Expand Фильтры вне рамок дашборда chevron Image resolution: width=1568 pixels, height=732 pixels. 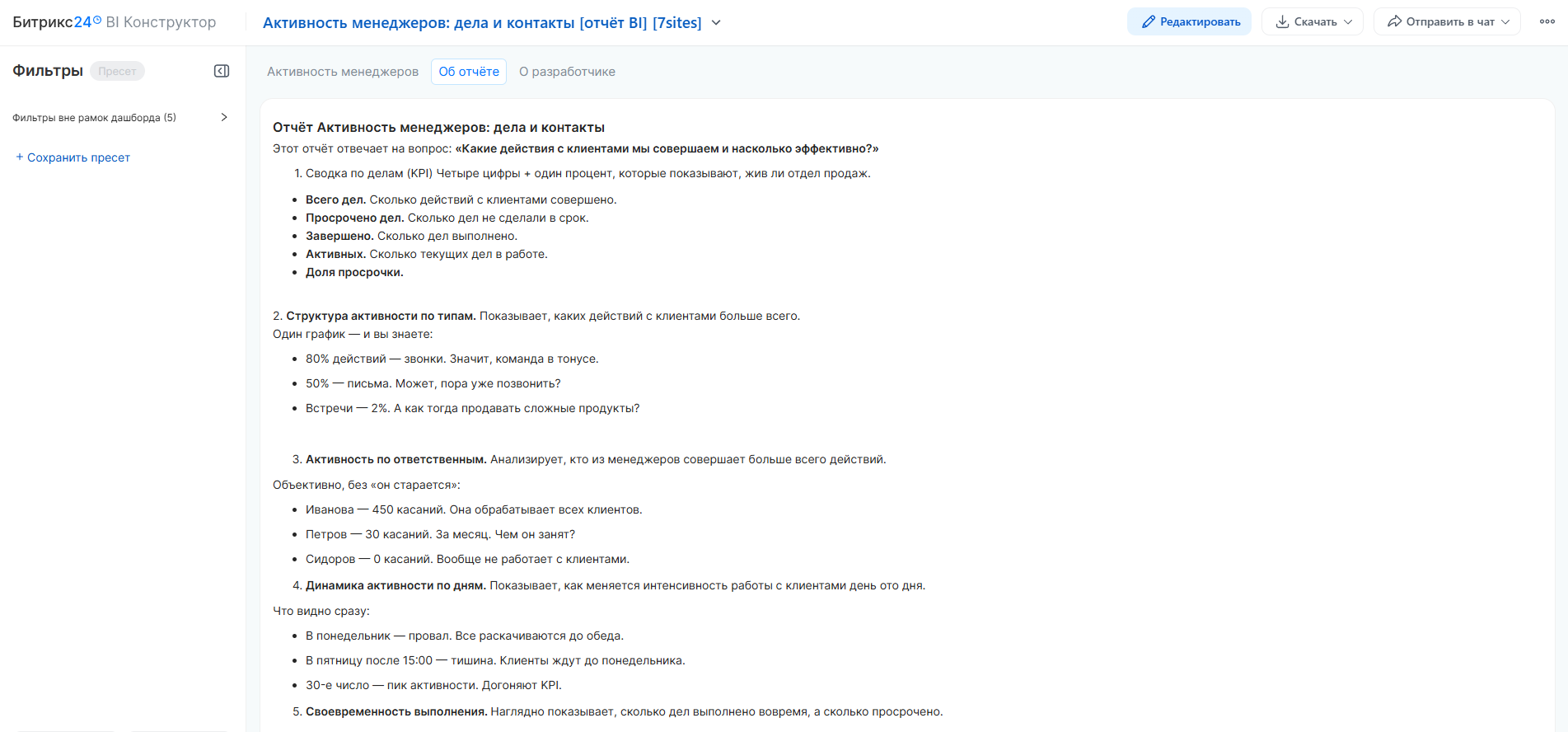tap(224, 117)
